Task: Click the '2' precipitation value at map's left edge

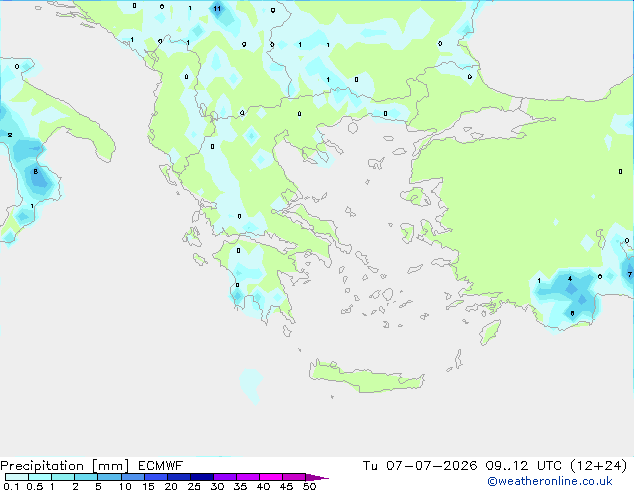Action: click(10, 135)
